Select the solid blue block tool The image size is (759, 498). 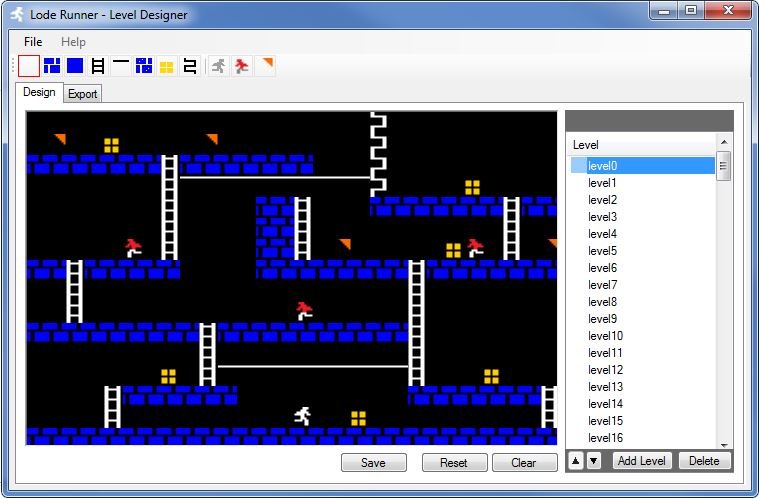pyautogui.click(x=75, y=66)
